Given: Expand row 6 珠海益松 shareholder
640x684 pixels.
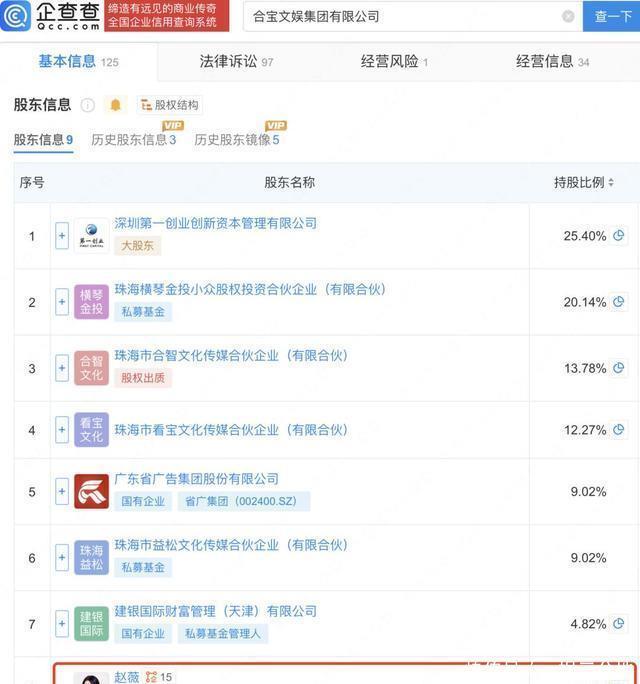Looking at the screenshot, I should (62, 557).
